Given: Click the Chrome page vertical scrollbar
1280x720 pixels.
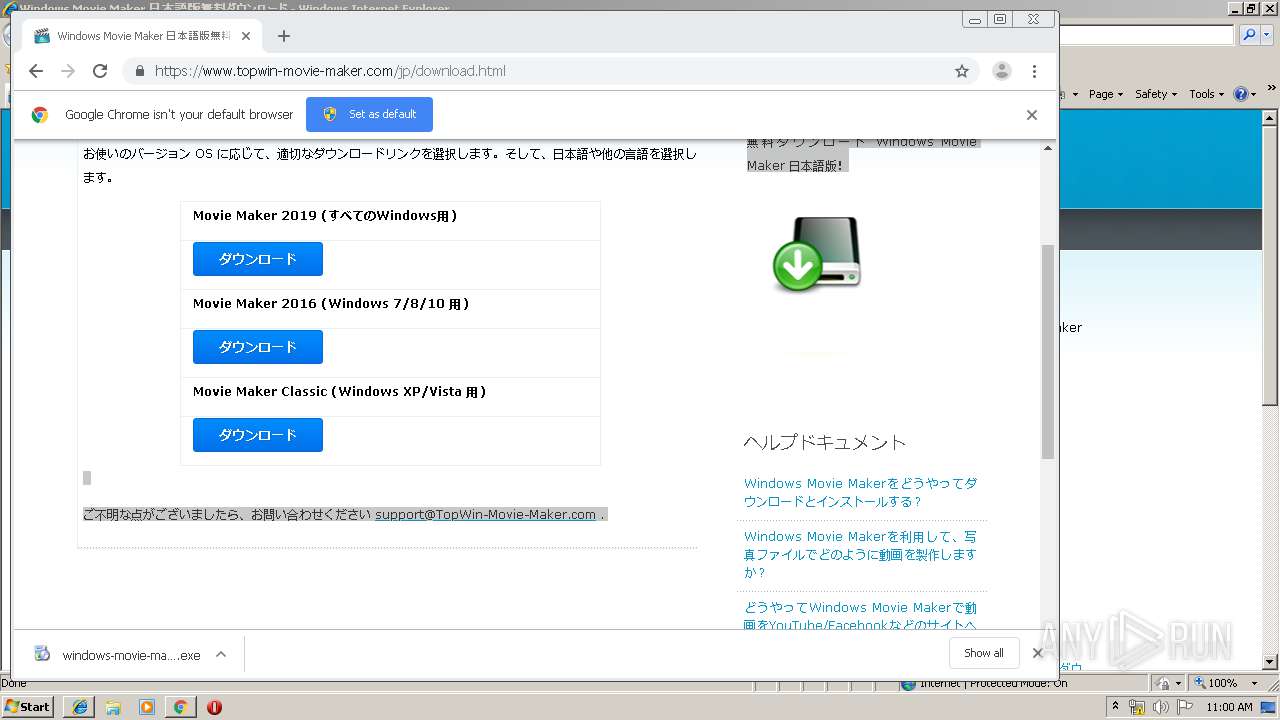Looking at the screenshot, I should click(x=1048, y=350).
